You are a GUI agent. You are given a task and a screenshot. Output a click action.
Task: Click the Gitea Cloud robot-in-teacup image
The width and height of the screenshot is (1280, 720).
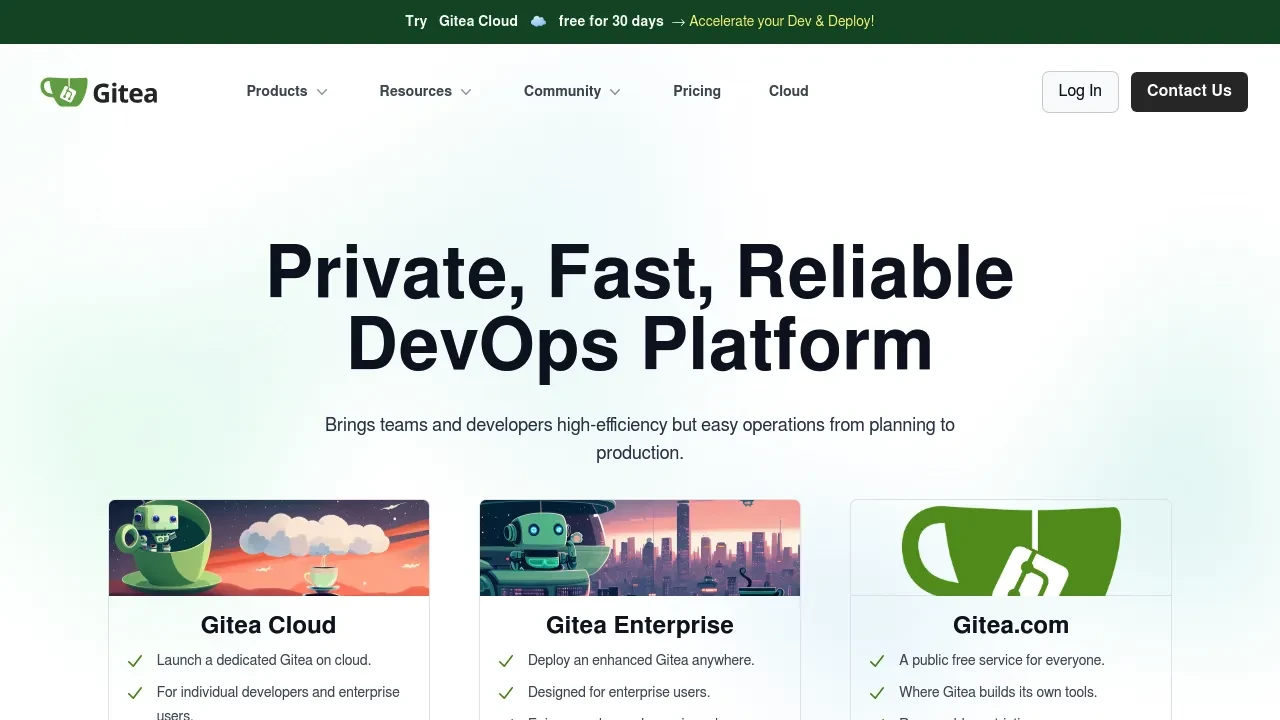click(x=269, y=548)
